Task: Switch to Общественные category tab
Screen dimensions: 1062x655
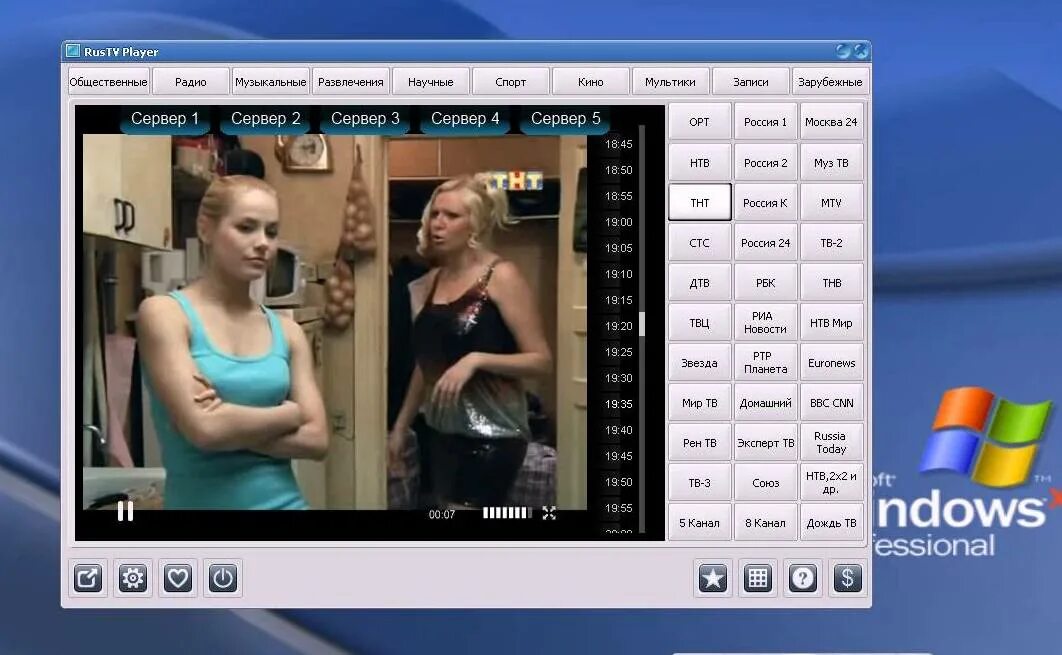Action: click(108, 82)
